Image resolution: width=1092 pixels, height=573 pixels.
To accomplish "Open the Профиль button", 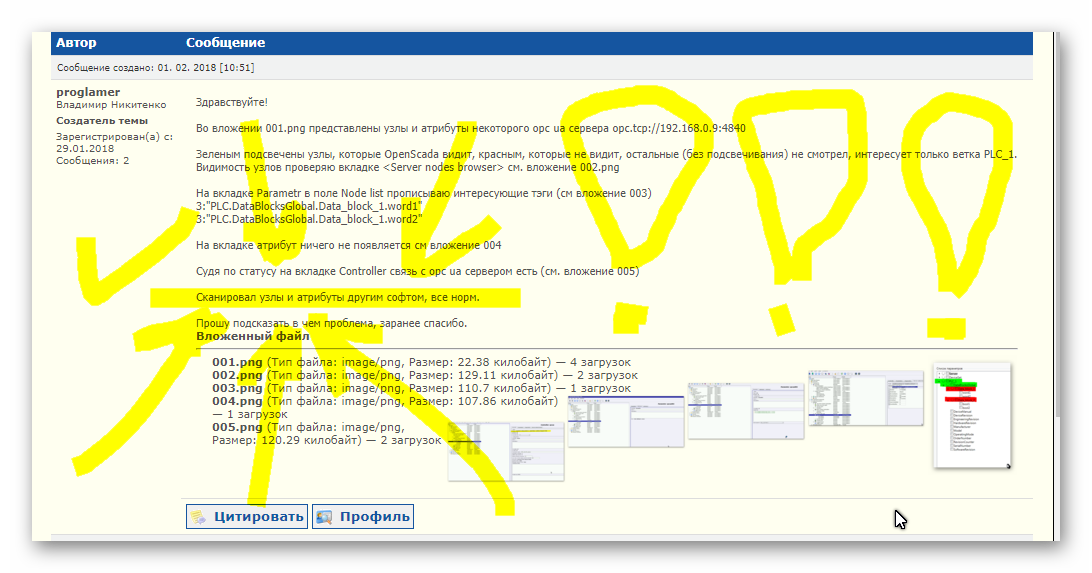I will point(363,517).
